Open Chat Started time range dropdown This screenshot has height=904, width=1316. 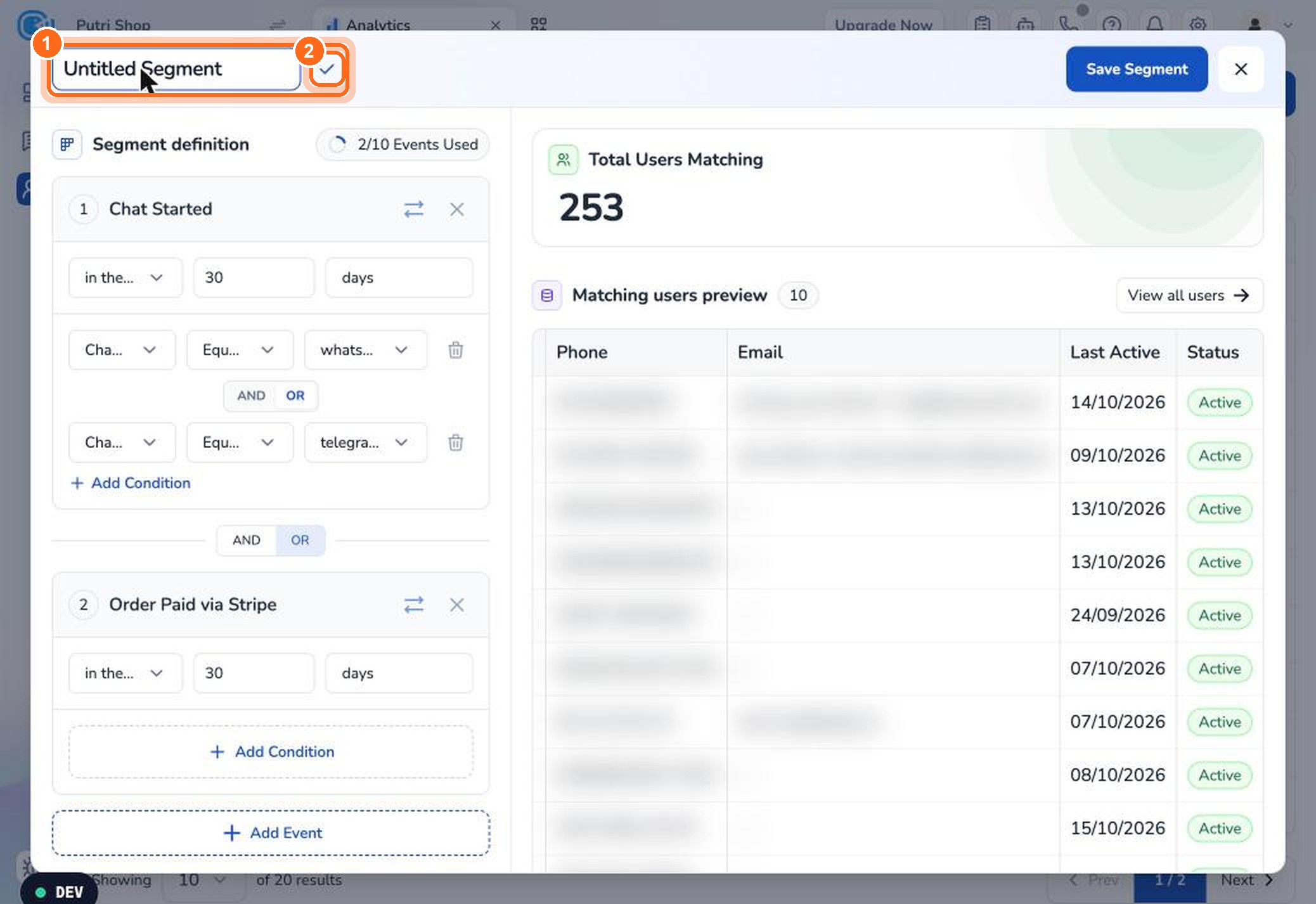[x=126, y=278]
